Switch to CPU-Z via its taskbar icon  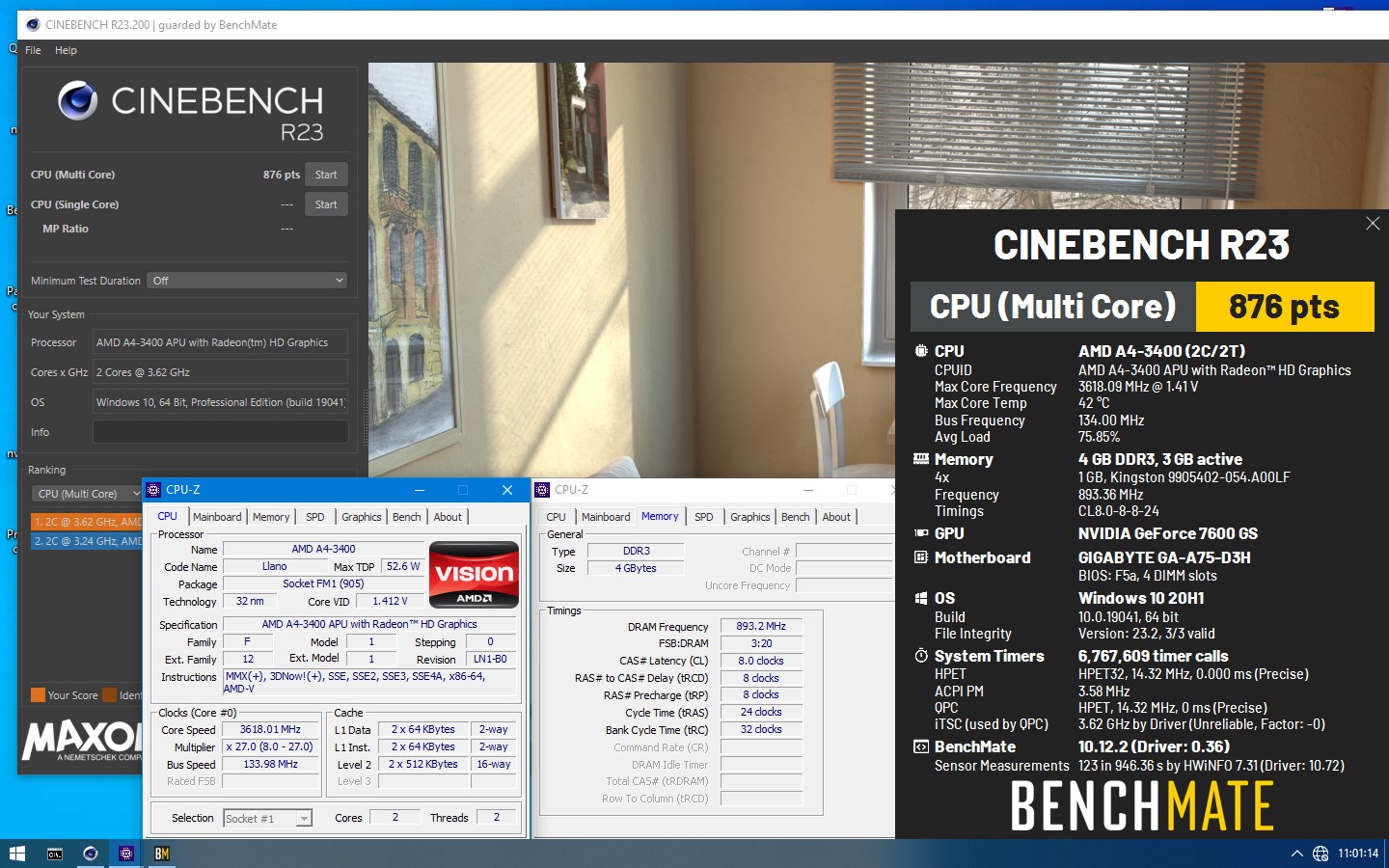click(126, 854)
